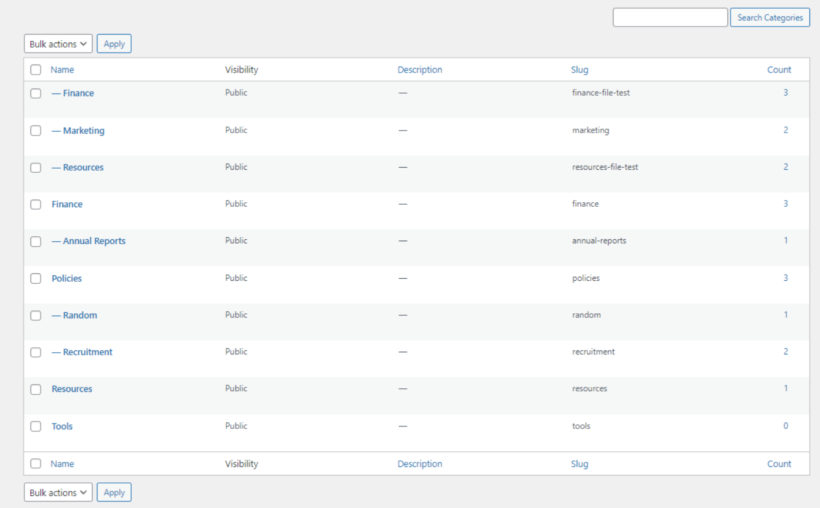This screenshot has height=508, width=820.
Task: Open the Tools category
Action: pos(62,426)
